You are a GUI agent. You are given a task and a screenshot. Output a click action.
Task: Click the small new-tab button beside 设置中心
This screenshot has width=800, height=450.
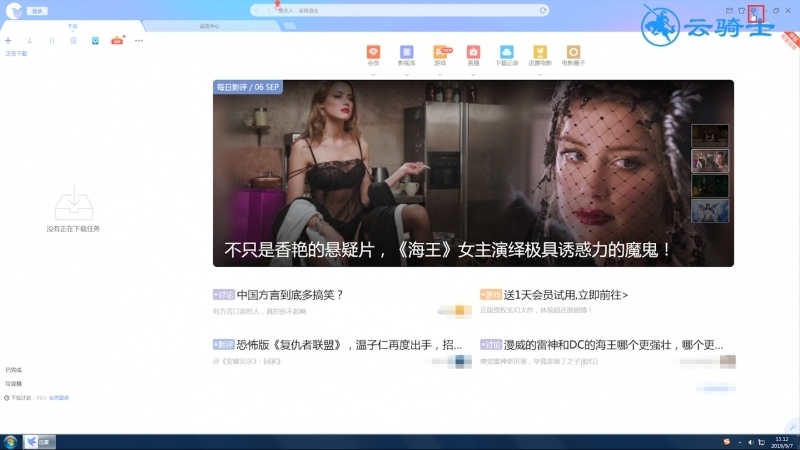290,26
